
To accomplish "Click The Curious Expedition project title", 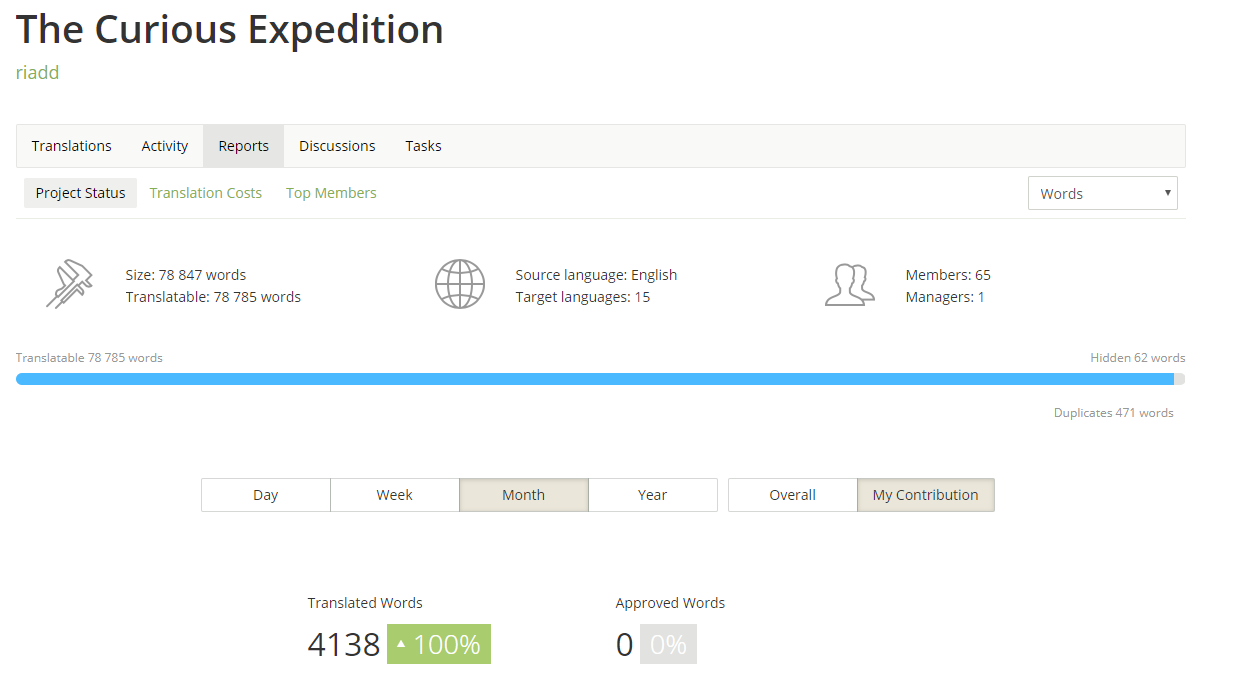I will pos(230,29).
